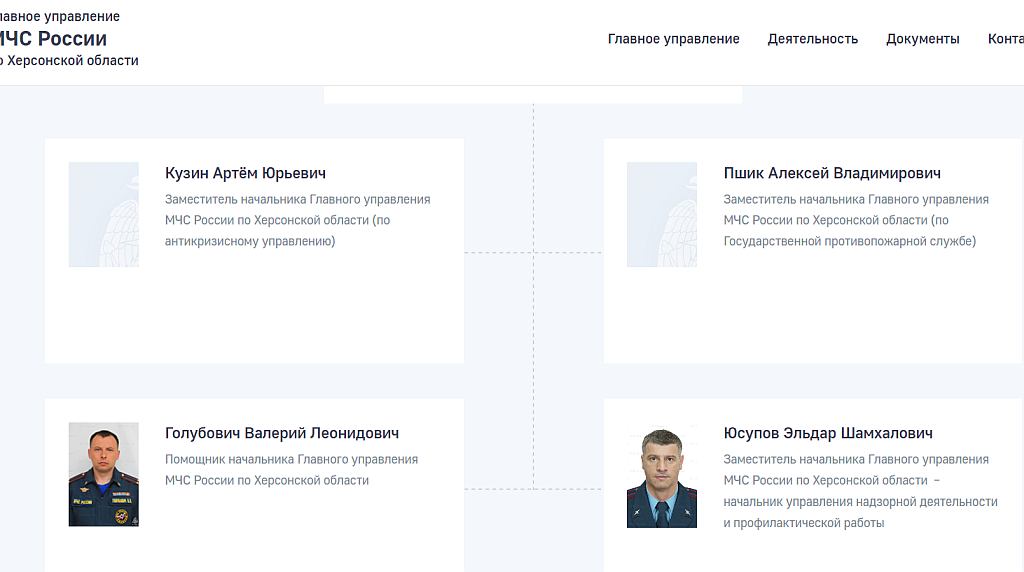Click the name Кузин Артём Юрьевич

[x=245, y=173]
